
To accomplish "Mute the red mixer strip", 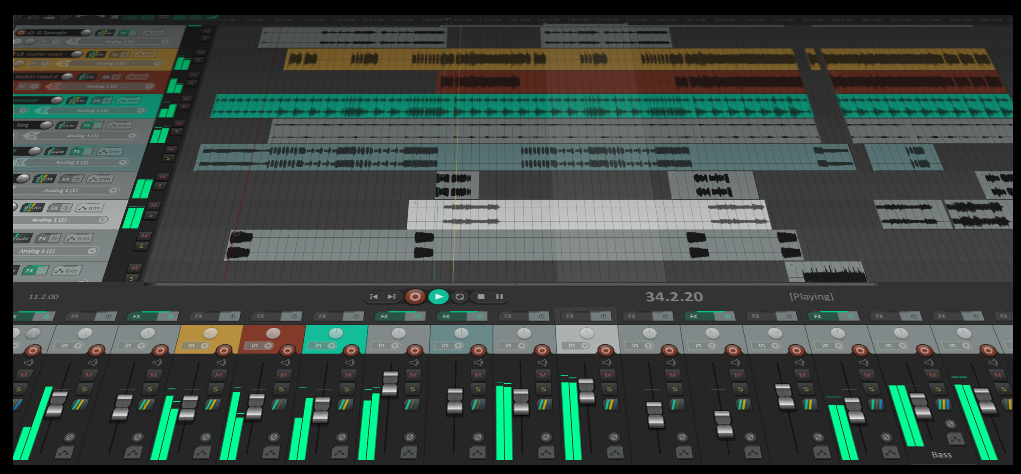I will [283, 375].
